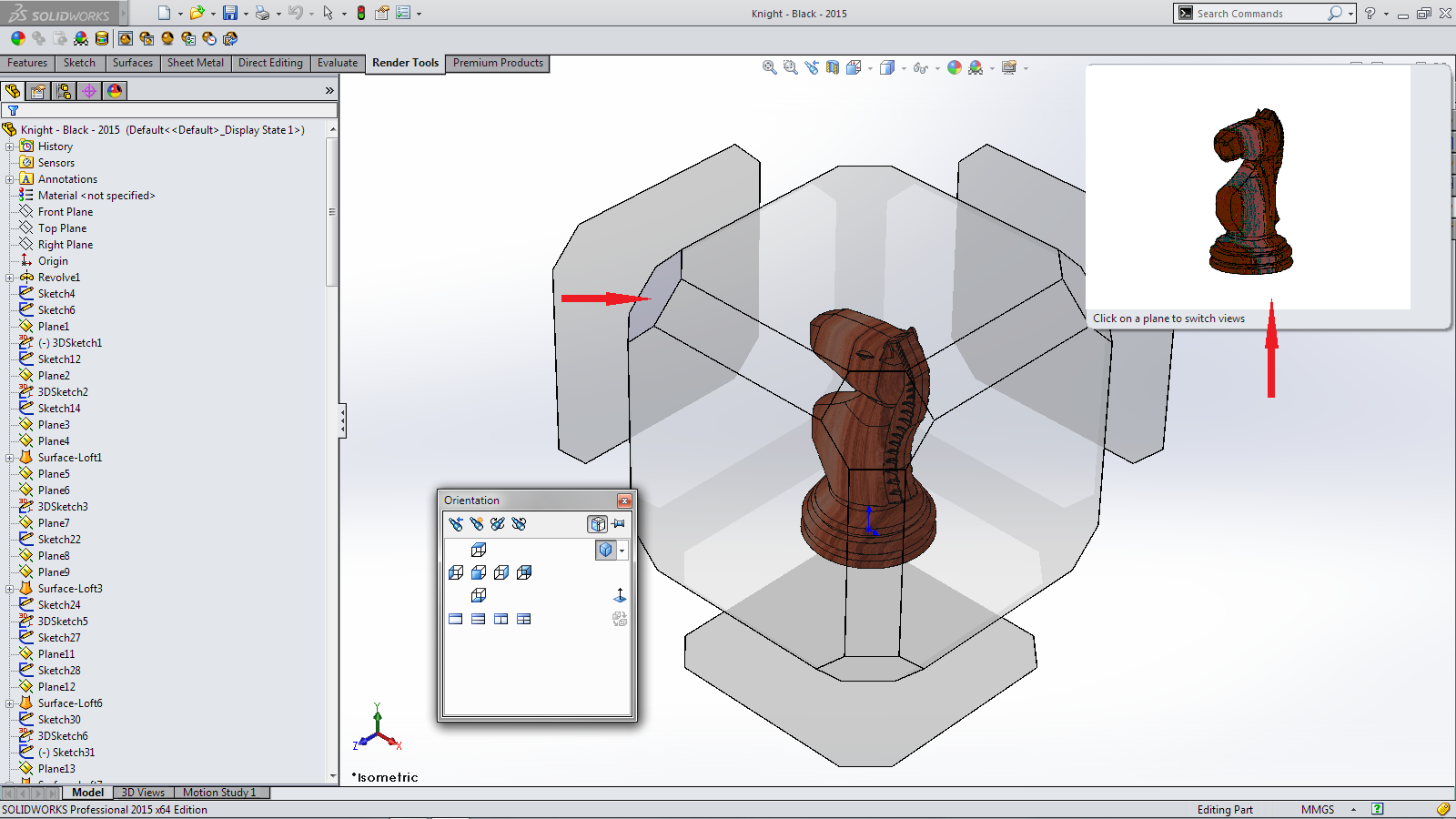The height and width of the screenshot is (819, 1456).
Task: Activate the Section View tool
Action: 833,67
